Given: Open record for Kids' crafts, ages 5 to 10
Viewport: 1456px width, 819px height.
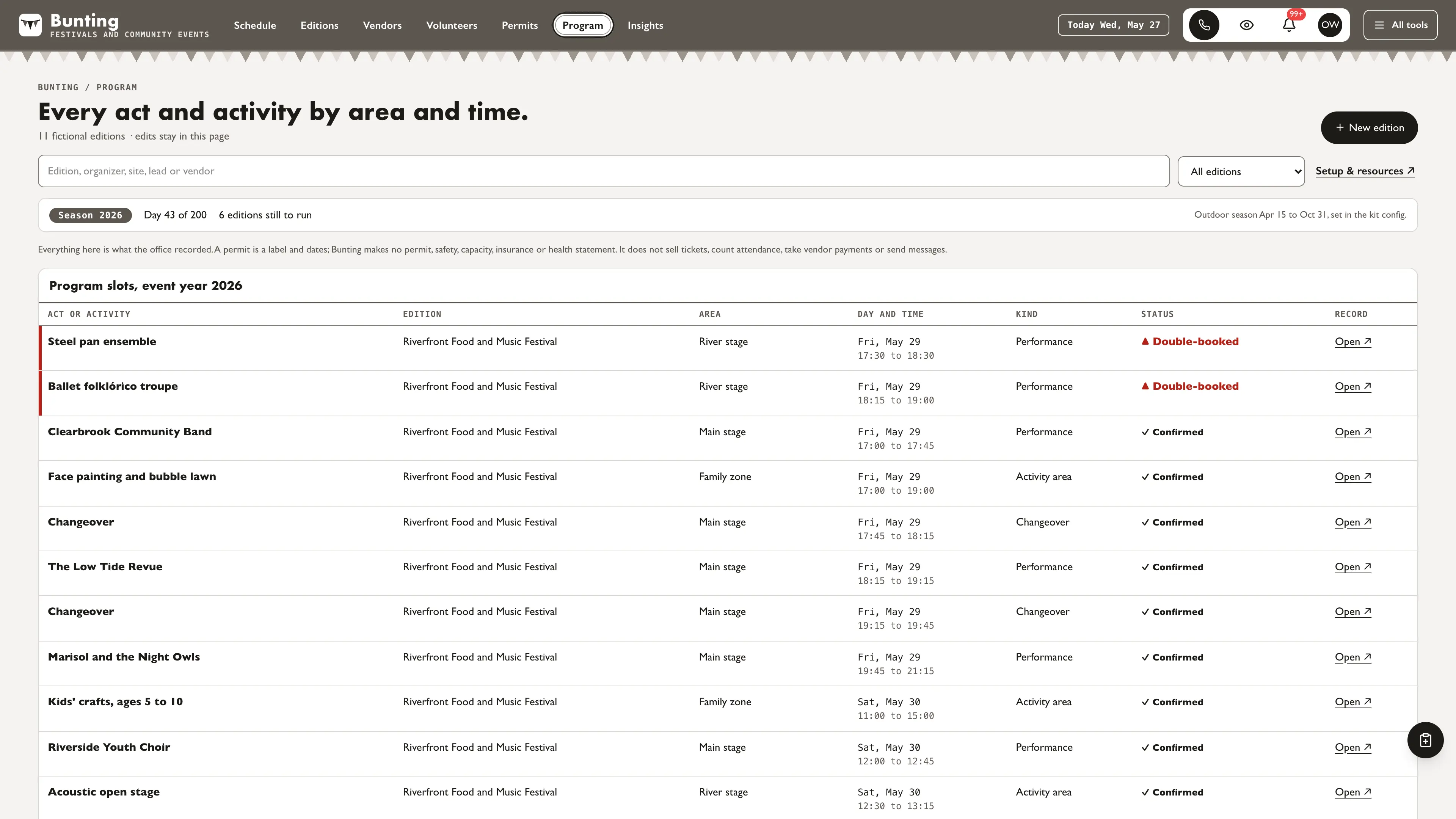Looking at the screenshot, I should 1352,701.
